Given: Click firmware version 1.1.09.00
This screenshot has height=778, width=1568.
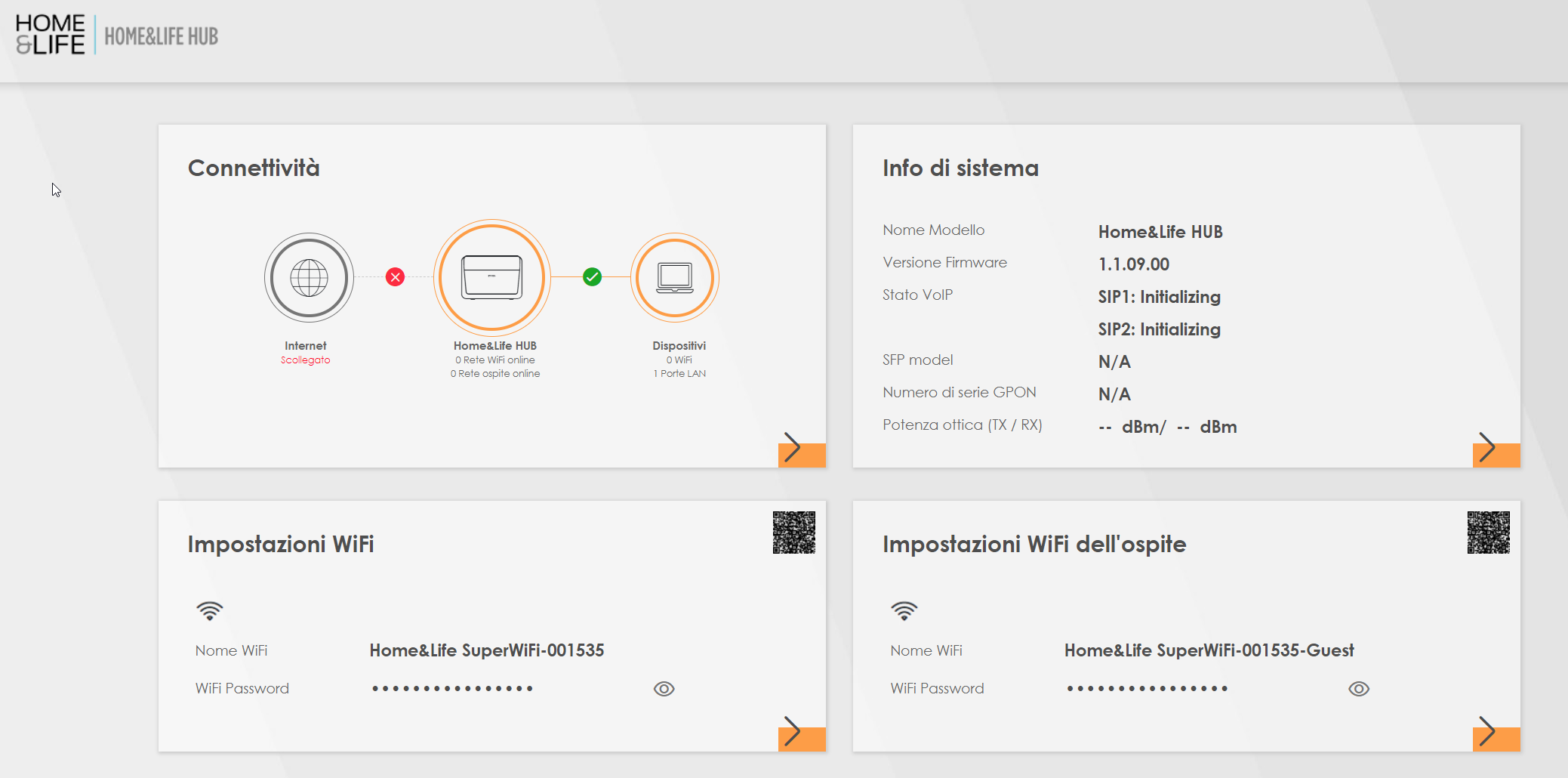Looking at the screenshot, I should pyautogui.click(x=1134, y=264).
